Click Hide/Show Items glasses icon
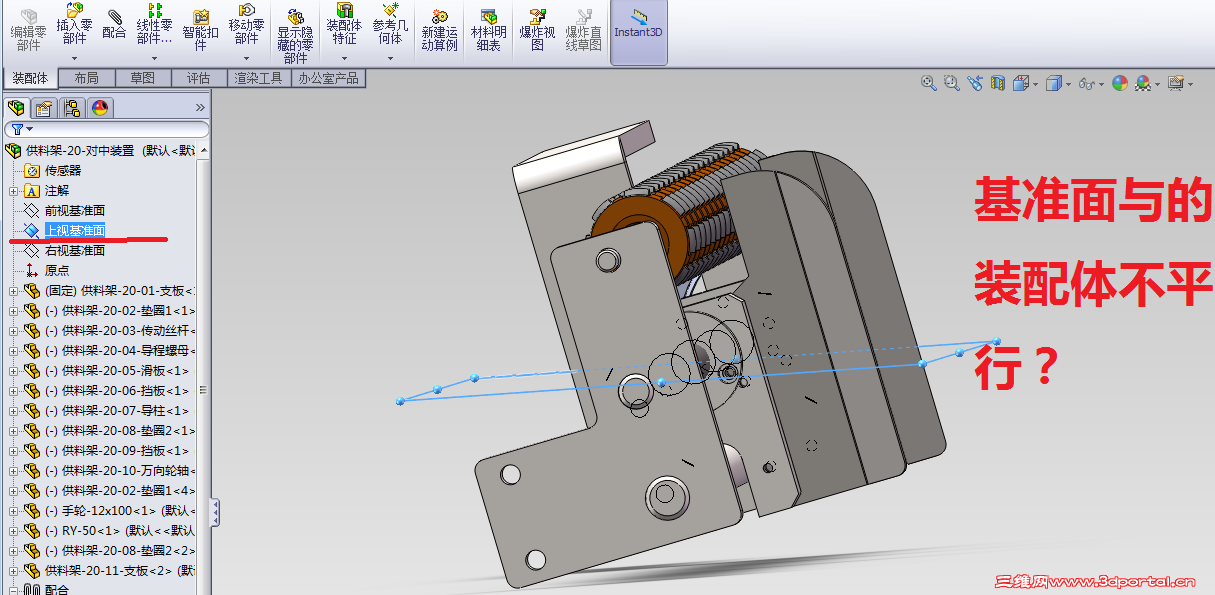Viewport: 1215px width, 595px height. click(x=1087, y=84)
